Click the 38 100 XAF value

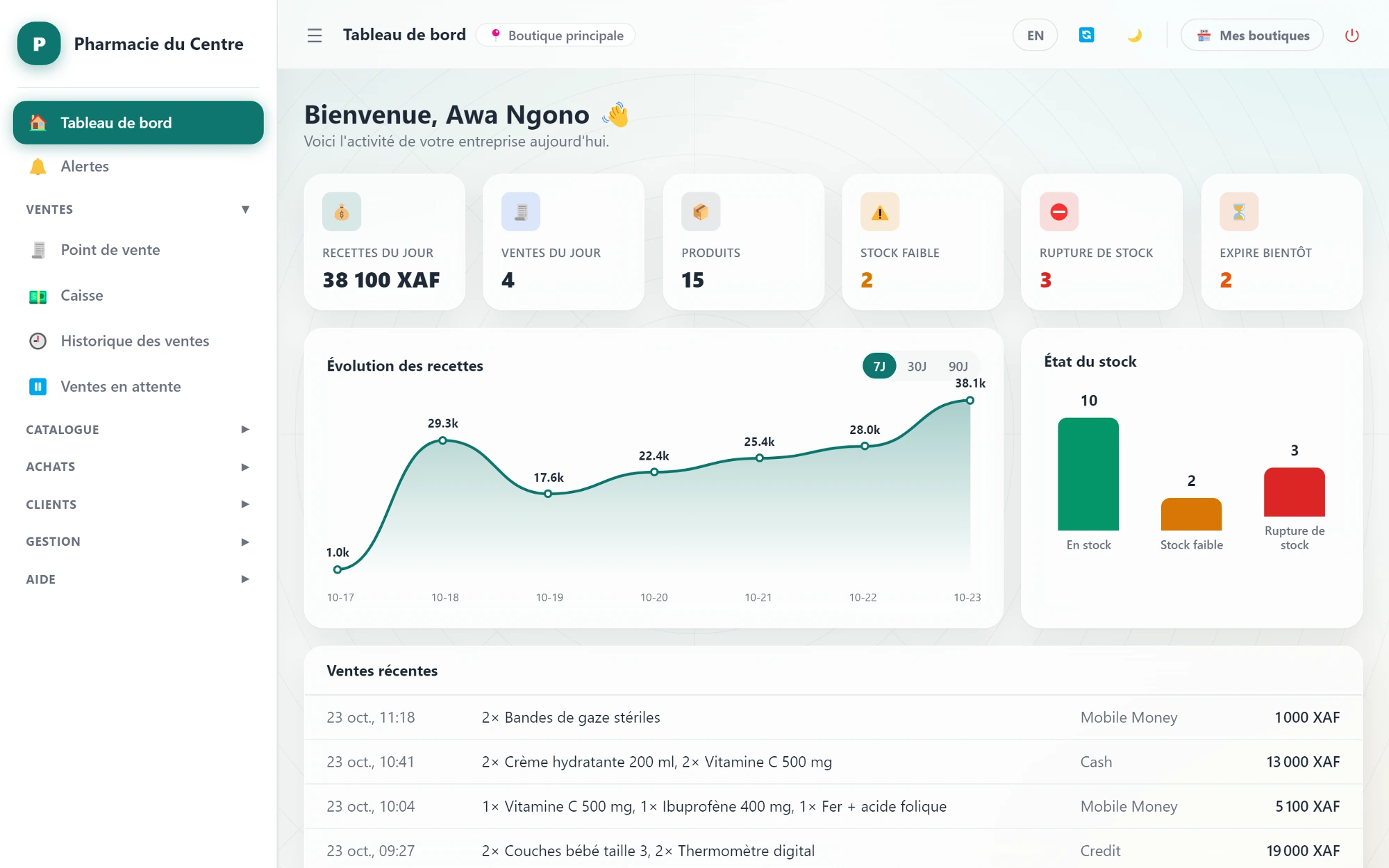click(381, 280)
